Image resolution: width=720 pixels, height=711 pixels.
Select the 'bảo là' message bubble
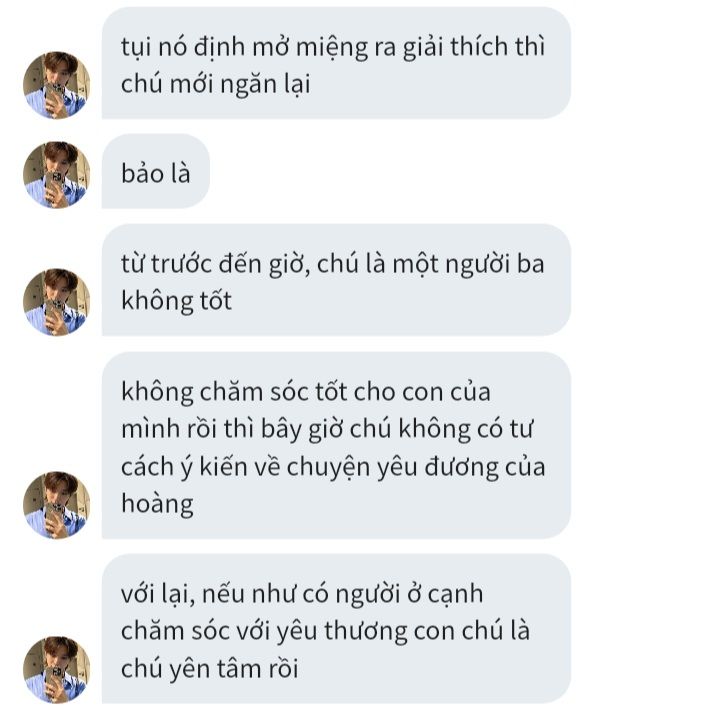coord(156,171)
